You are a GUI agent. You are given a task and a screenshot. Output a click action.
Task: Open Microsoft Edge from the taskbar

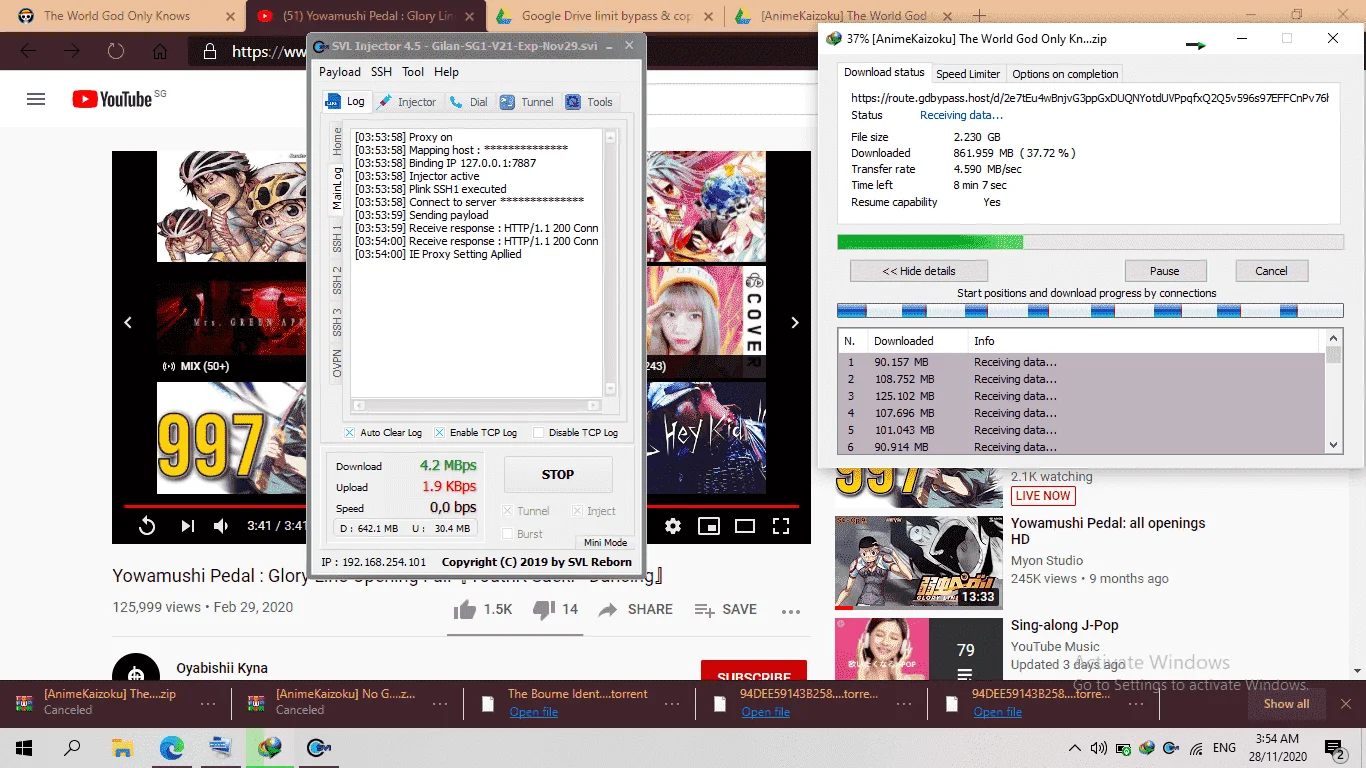[x=172, y=748]
